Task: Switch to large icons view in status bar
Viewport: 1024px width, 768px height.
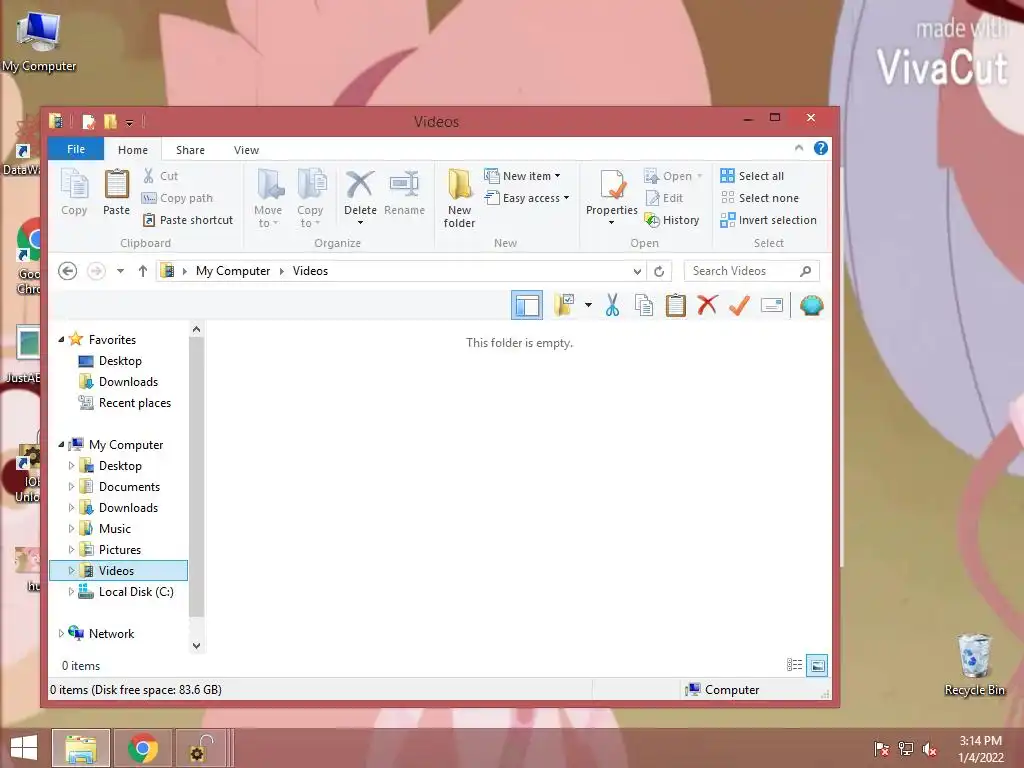Action: click(817, 665)
